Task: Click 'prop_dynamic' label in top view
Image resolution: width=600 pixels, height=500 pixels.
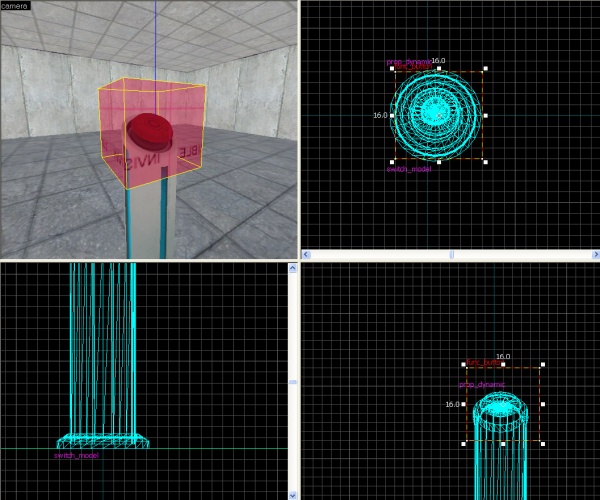Action: (408, 62)
